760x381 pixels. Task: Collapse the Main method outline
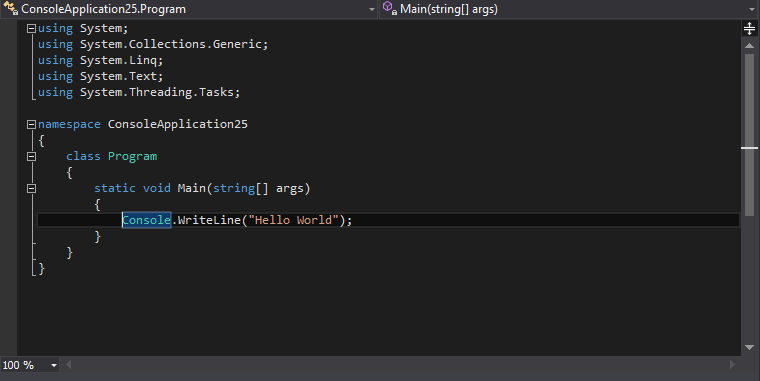pyautogui.click(x=32, y=189)
